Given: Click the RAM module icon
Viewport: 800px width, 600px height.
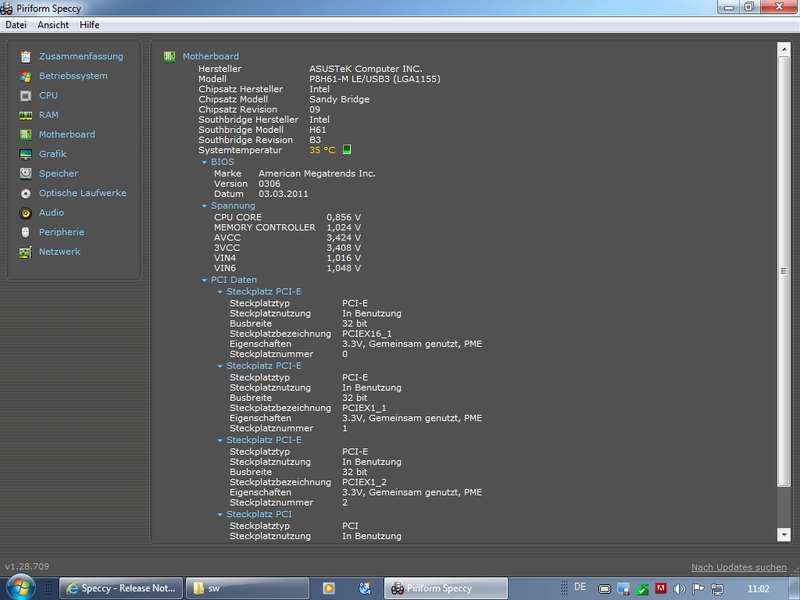Looking at the screenshot, I should coord(26,115).
